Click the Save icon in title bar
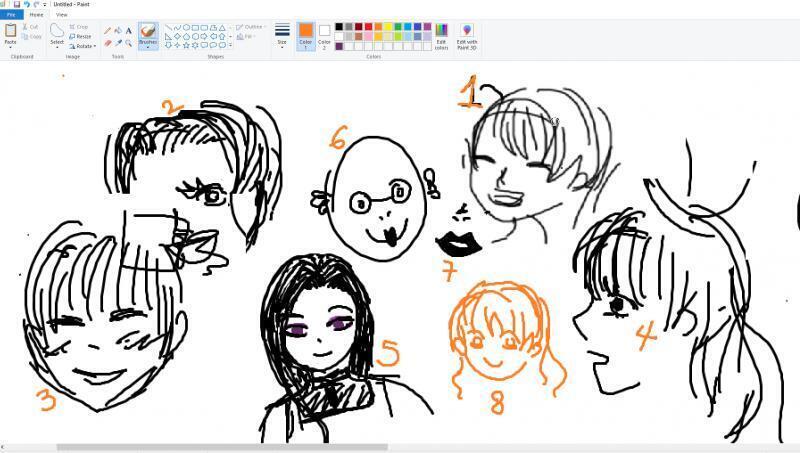Screen dimensions: 800x453 (17, 4)
